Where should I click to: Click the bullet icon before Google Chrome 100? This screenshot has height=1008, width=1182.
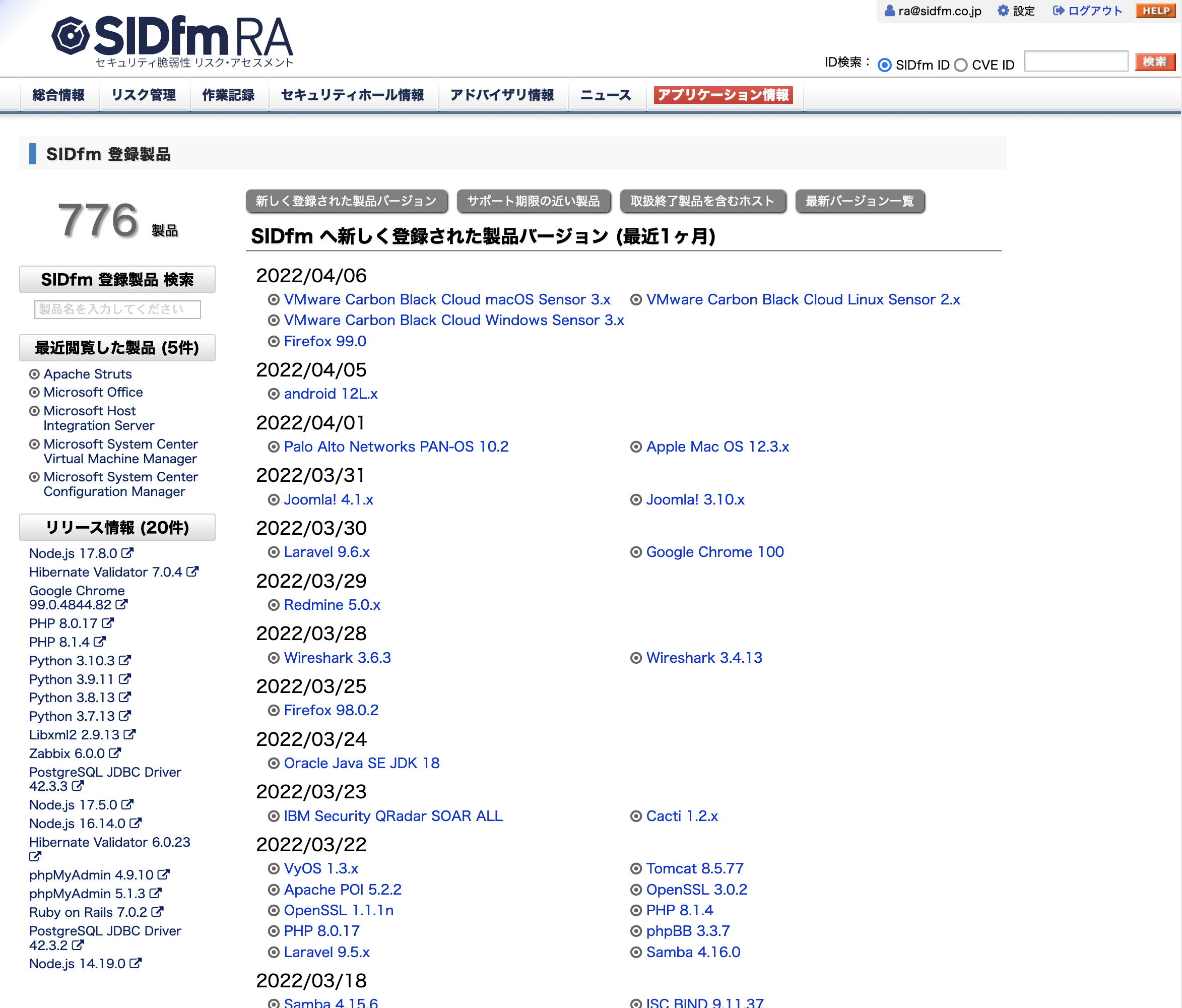(636, 552)
